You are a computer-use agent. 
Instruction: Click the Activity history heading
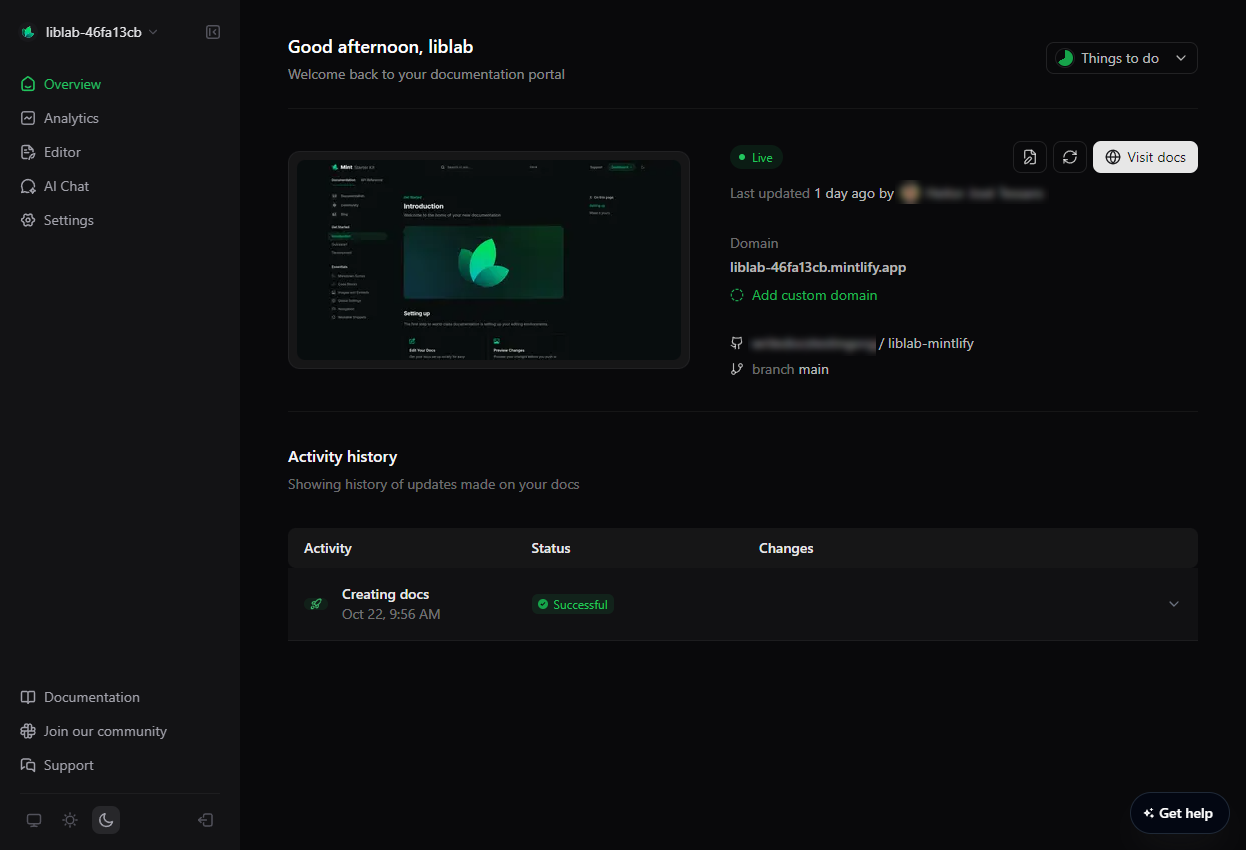(x=343, y=456)
